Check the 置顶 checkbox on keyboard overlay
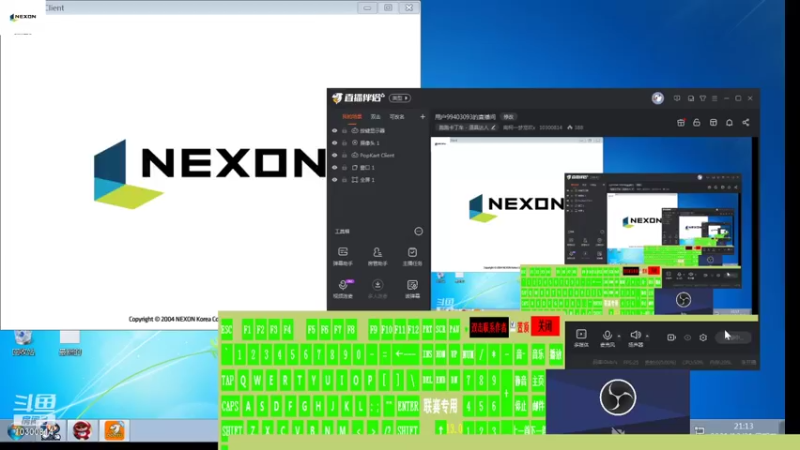The height and width of the screenshot is (450, 800). (x=513, y=326)
